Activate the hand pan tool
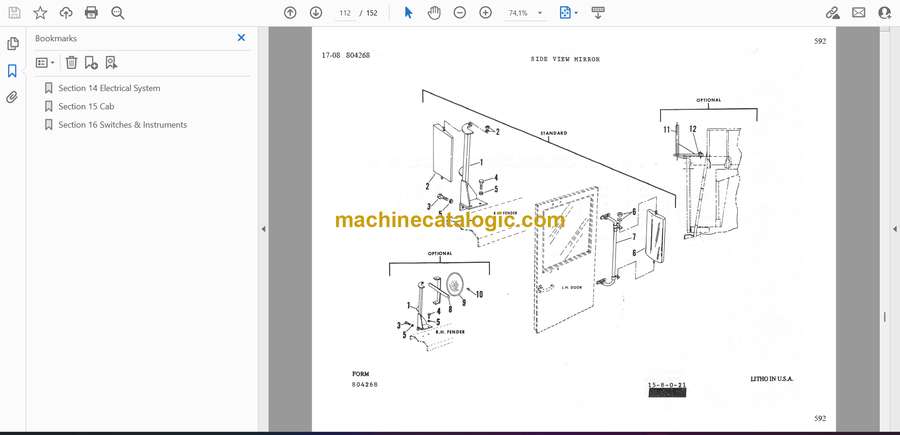 [x=435, y=13]
